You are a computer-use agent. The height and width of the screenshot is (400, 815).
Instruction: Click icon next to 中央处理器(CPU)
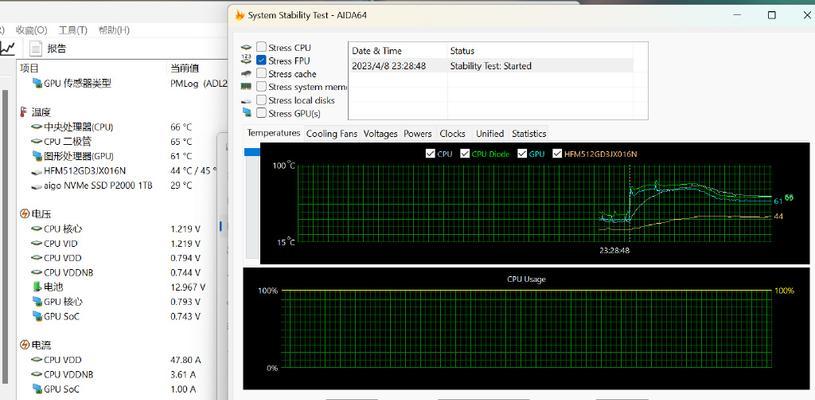click(x=37, y=127)
